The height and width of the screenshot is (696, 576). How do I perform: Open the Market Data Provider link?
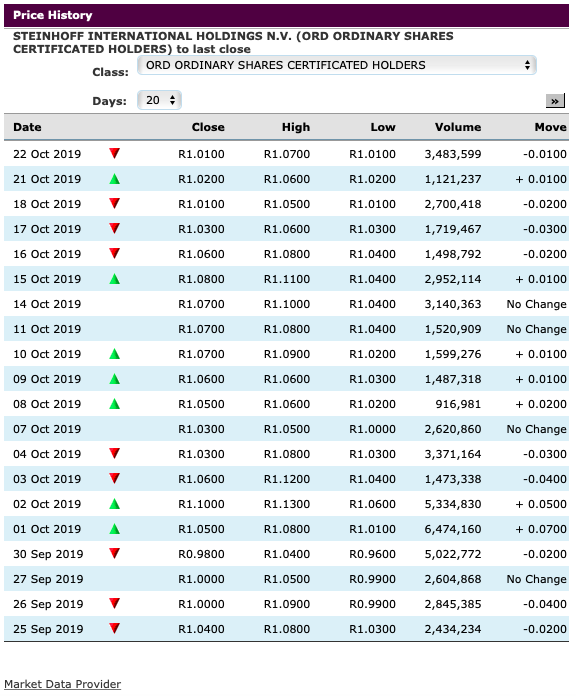click(x=63, y=684)
